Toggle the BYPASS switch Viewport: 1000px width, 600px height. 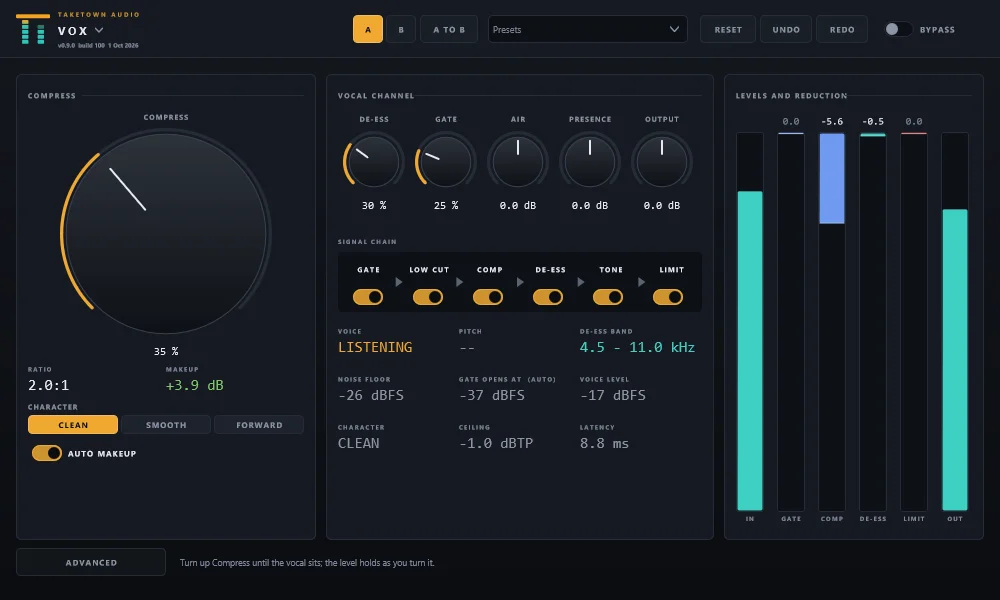tap(898, 29)
